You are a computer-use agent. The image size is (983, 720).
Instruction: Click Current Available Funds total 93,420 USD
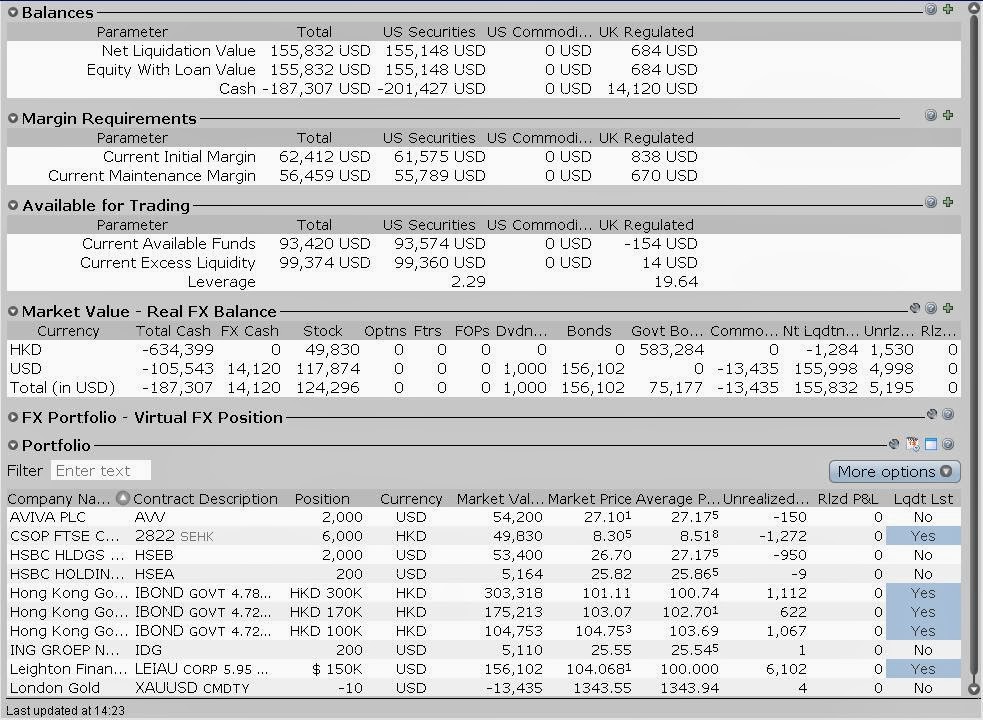pos(325,244)
